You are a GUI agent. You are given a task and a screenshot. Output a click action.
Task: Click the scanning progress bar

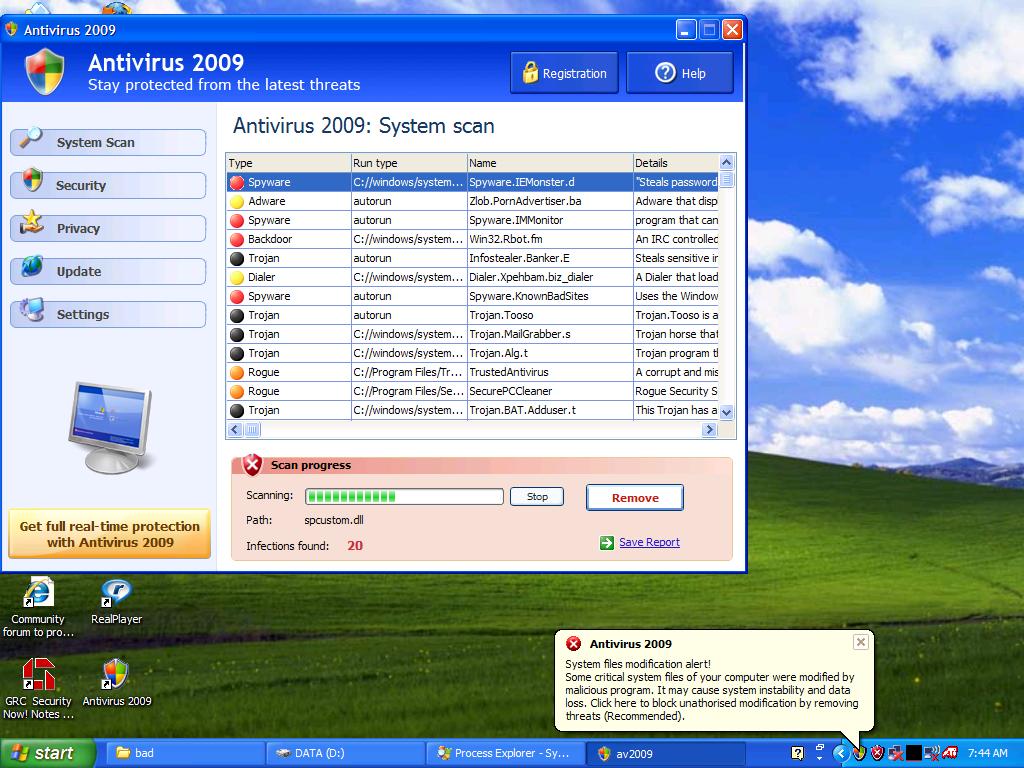(404, 496)
